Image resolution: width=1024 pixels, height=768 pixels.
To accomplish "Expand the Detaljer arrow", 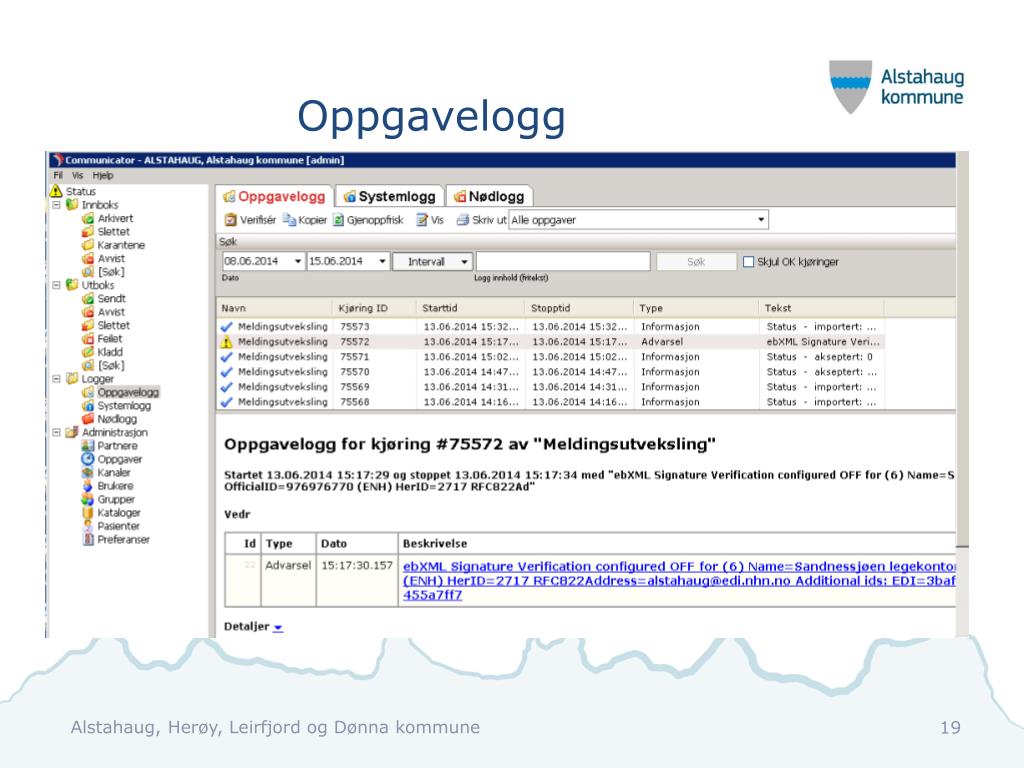I will pyautogui.click(x=278, y=627).
